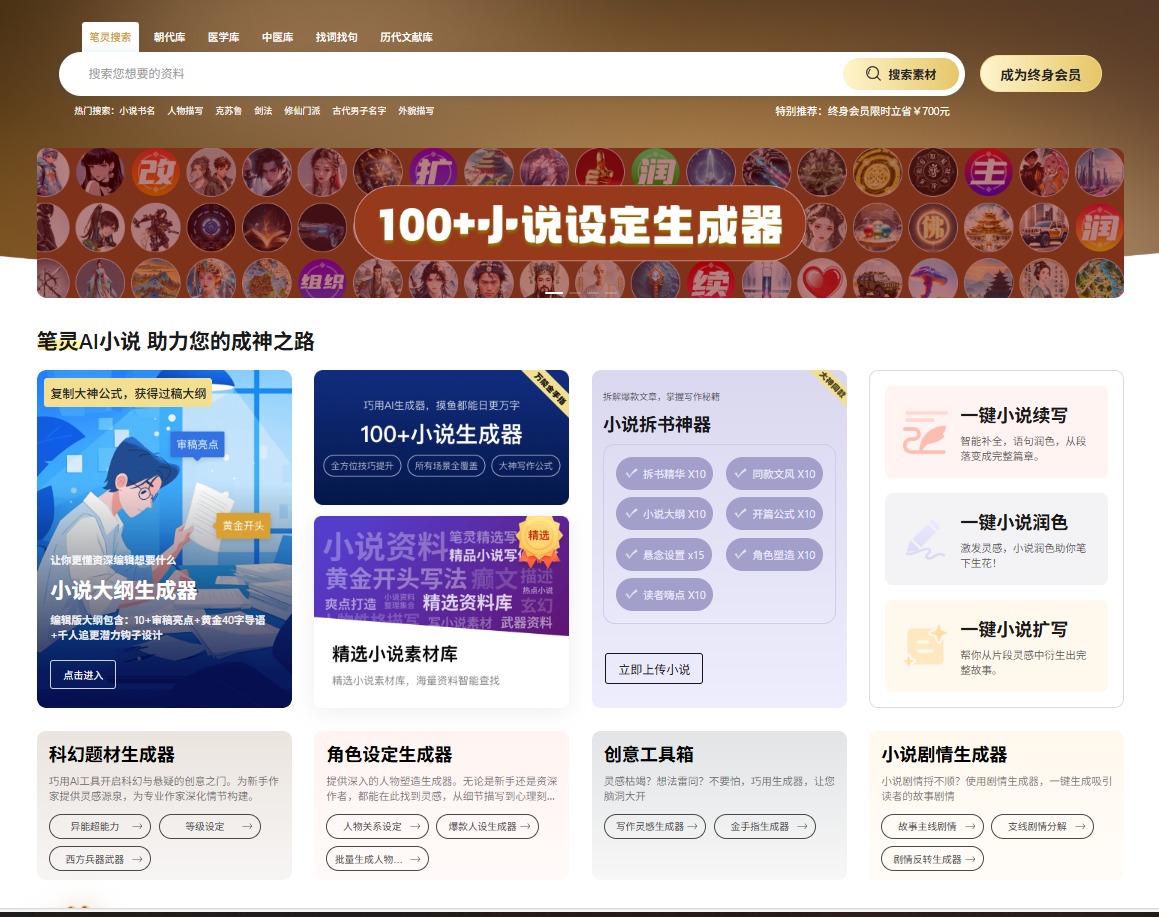The width and height of the screenshot is (1159, 917).
Task: Click the 一键小说续写 feather icon
Action: (x=925, y=432)
